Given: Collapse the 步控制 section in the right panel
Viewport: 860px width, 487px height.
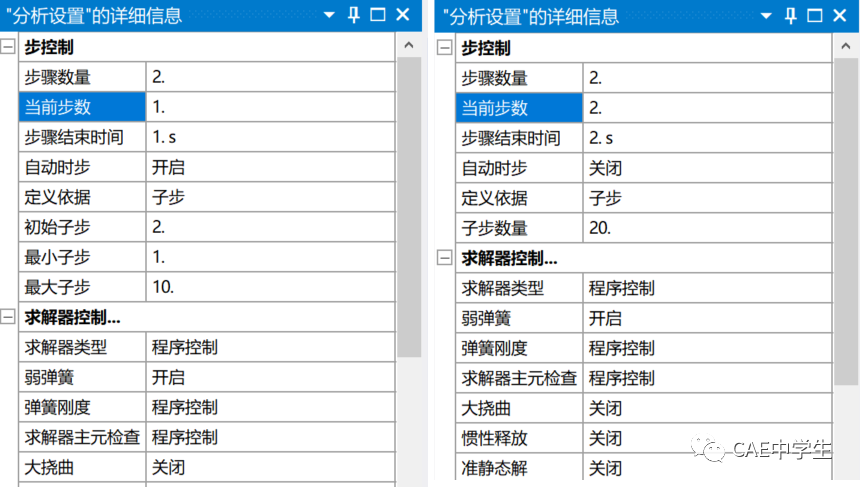Looking at the screenshot, I should click(x=445, y=47).
